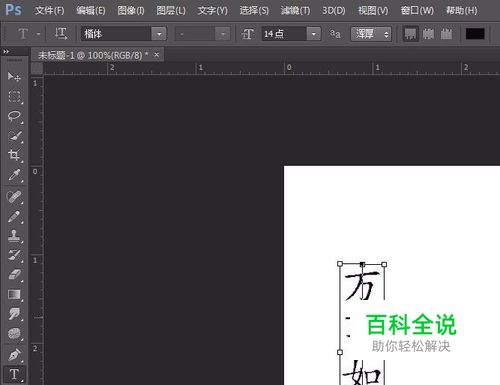The width and height of the screenshot is (500, 385).
Task: Select the Rectangular Marquee tool
Action: coord(14,97)
